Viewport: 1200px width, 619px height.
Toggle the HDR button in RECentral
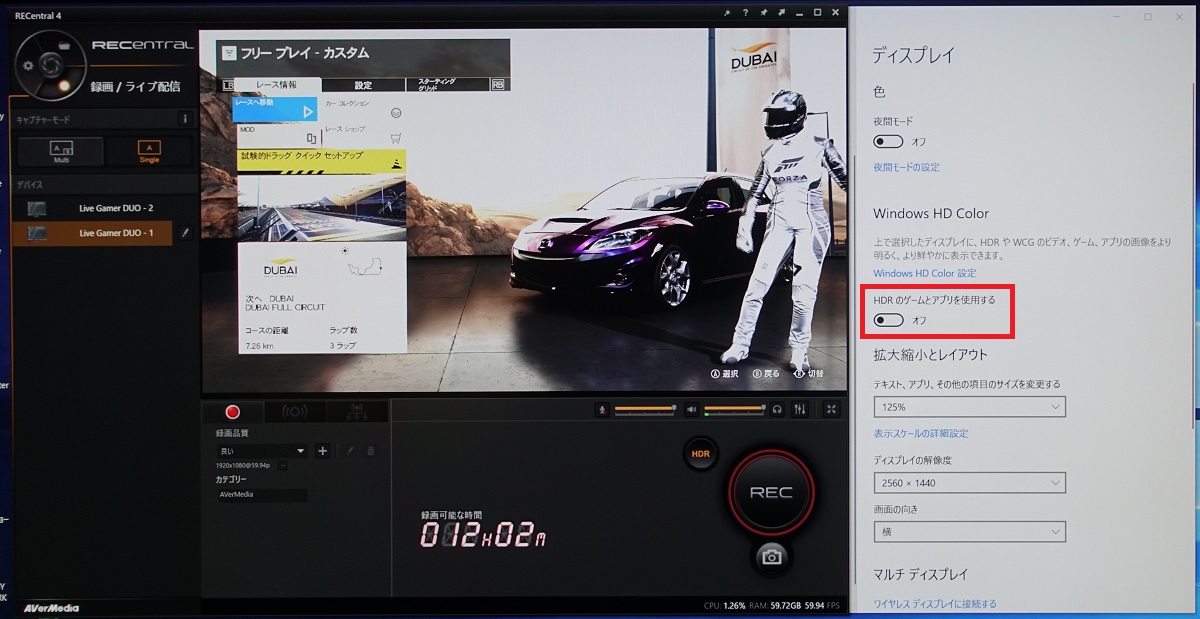point(701,454)
